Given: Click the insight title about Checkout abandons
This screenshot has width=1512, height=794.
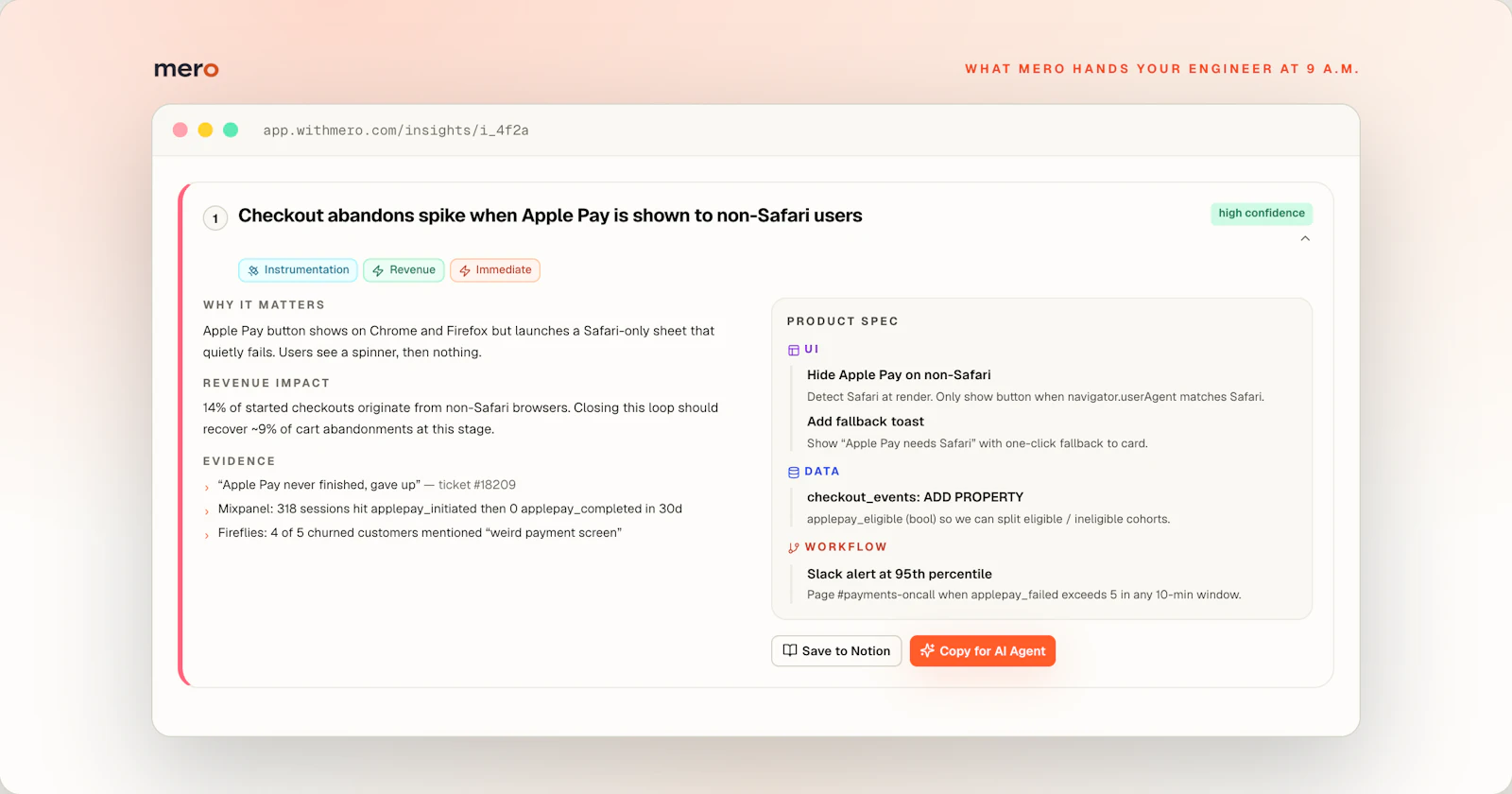Looking at the screenshot, I should pos(550,216).
